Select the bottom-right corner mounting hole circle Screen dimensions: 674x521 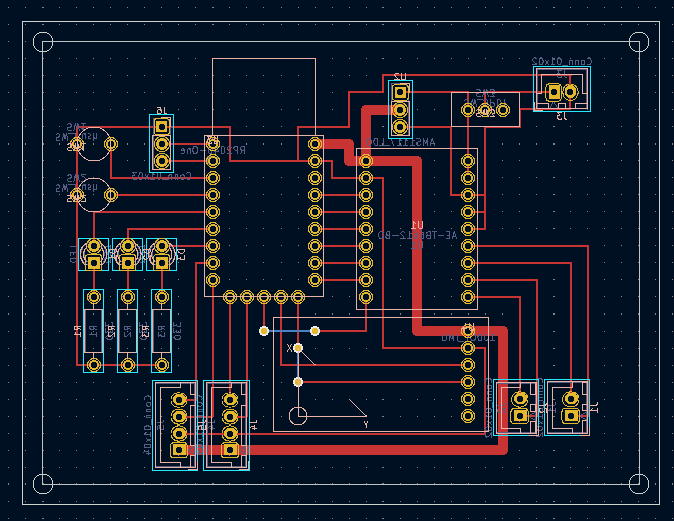[x=639, y=484]
